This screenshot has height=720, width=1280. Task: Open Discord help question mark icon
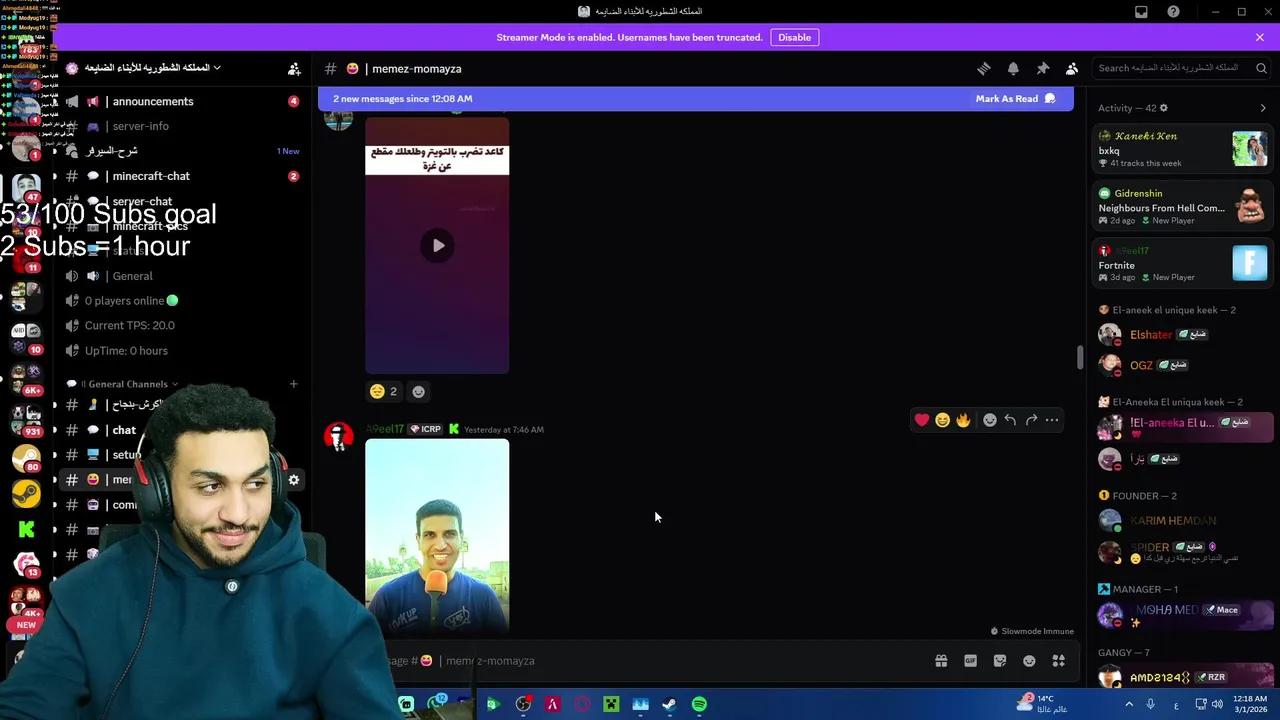(x=1174, y=12)
